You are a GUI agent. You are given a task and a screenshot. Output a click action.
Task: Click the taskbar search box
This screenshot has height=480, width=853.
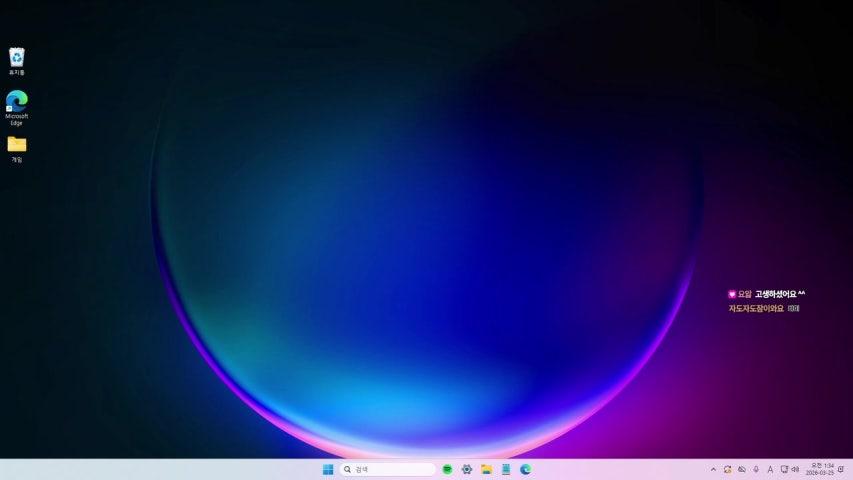[x=387, y=469]
